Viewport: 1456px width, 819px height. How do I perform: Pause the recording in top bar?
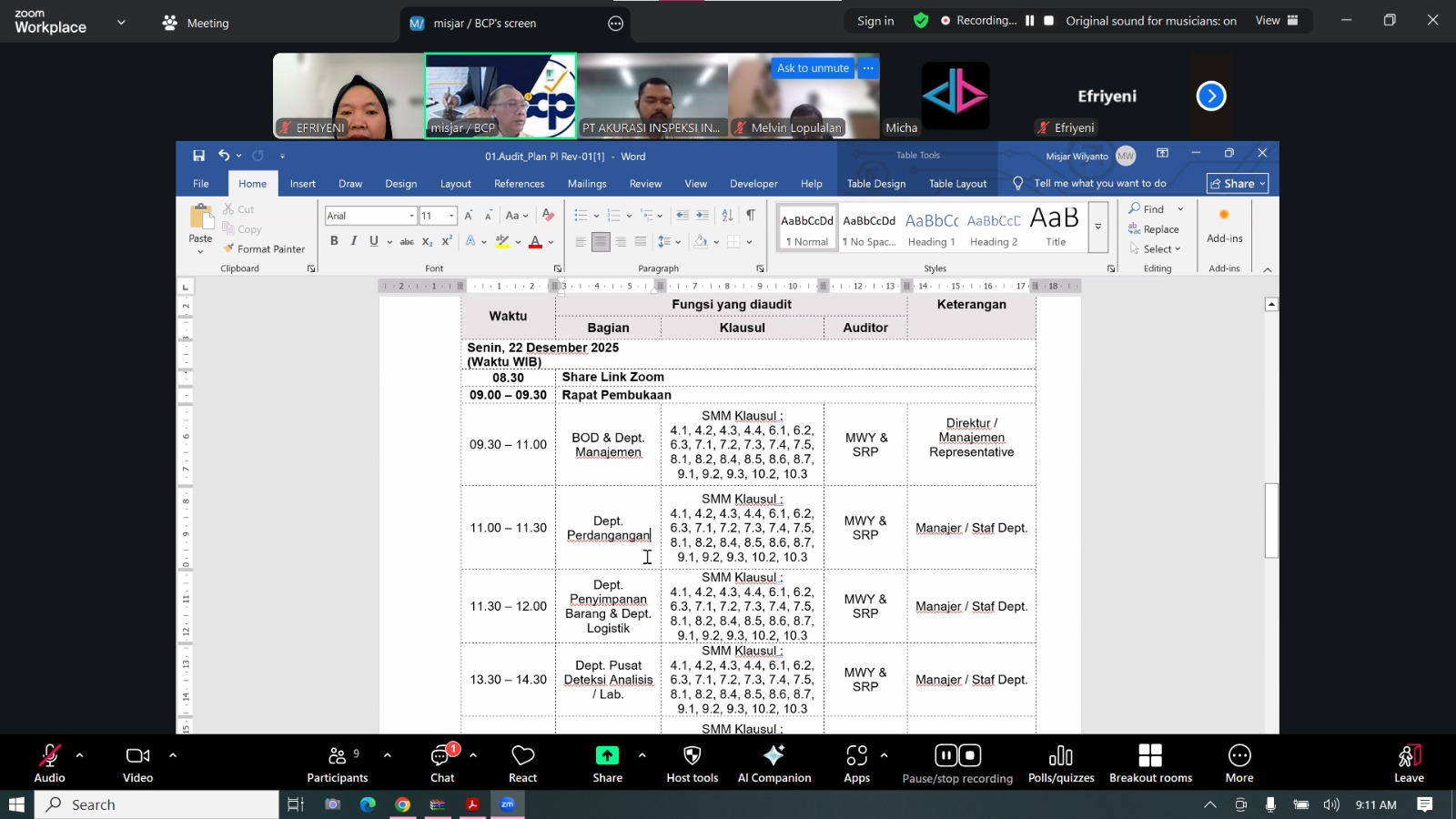pyautogui.click(x=1030, y=21)
